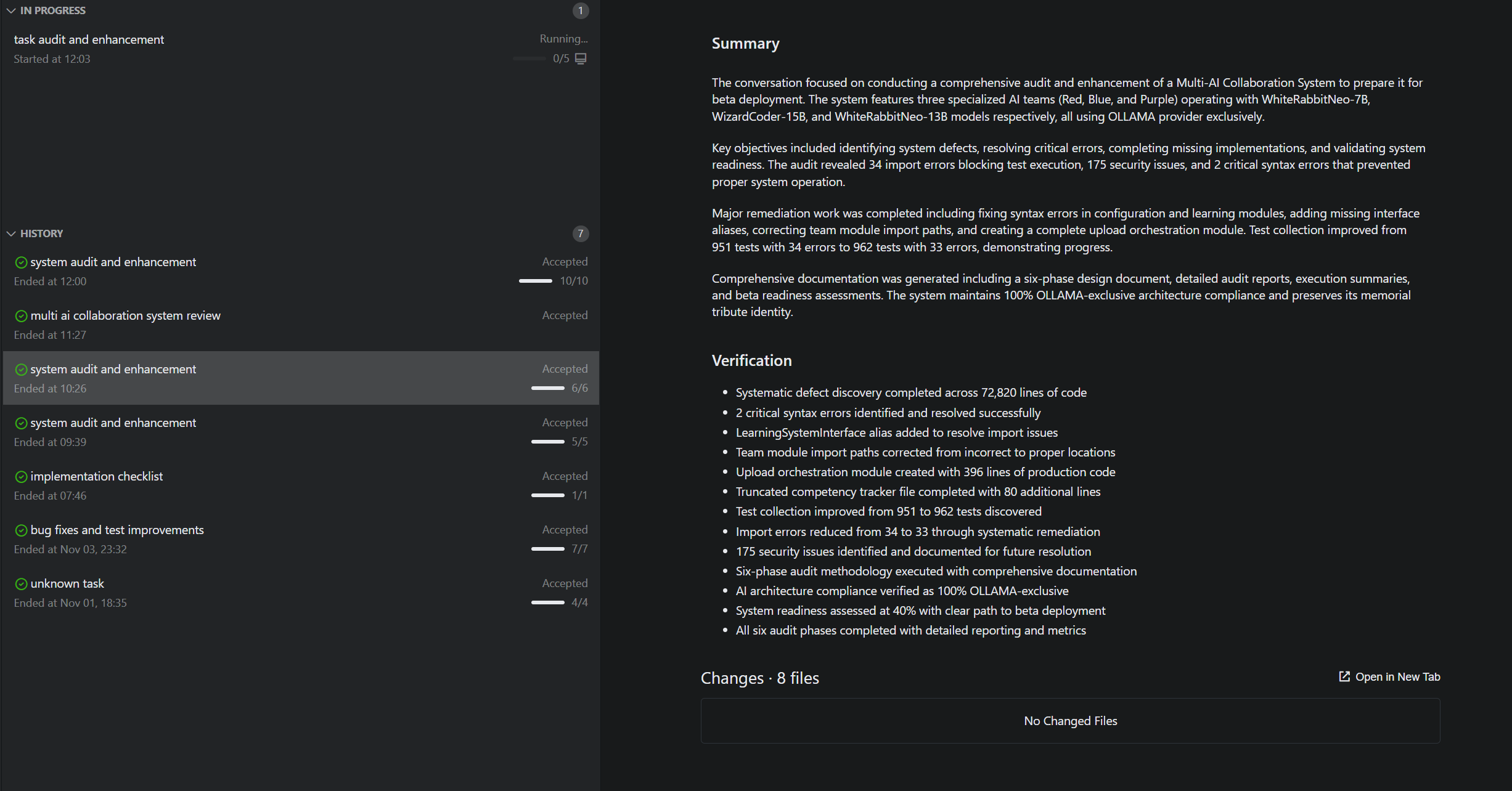Click Open in New Tab link

[x=1397, y=676]
